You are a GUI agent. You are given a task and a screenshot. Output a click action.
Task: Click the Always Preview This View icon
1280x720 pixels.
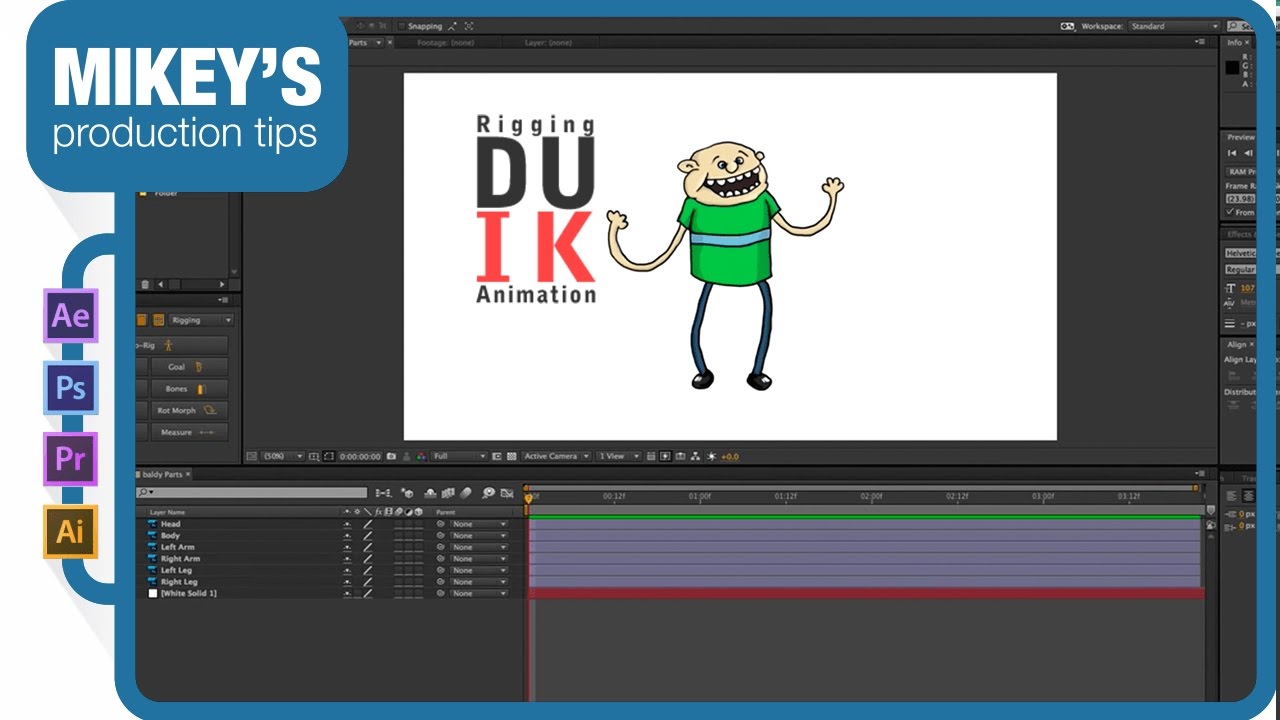pyautogui.click(x=250, y=456)
